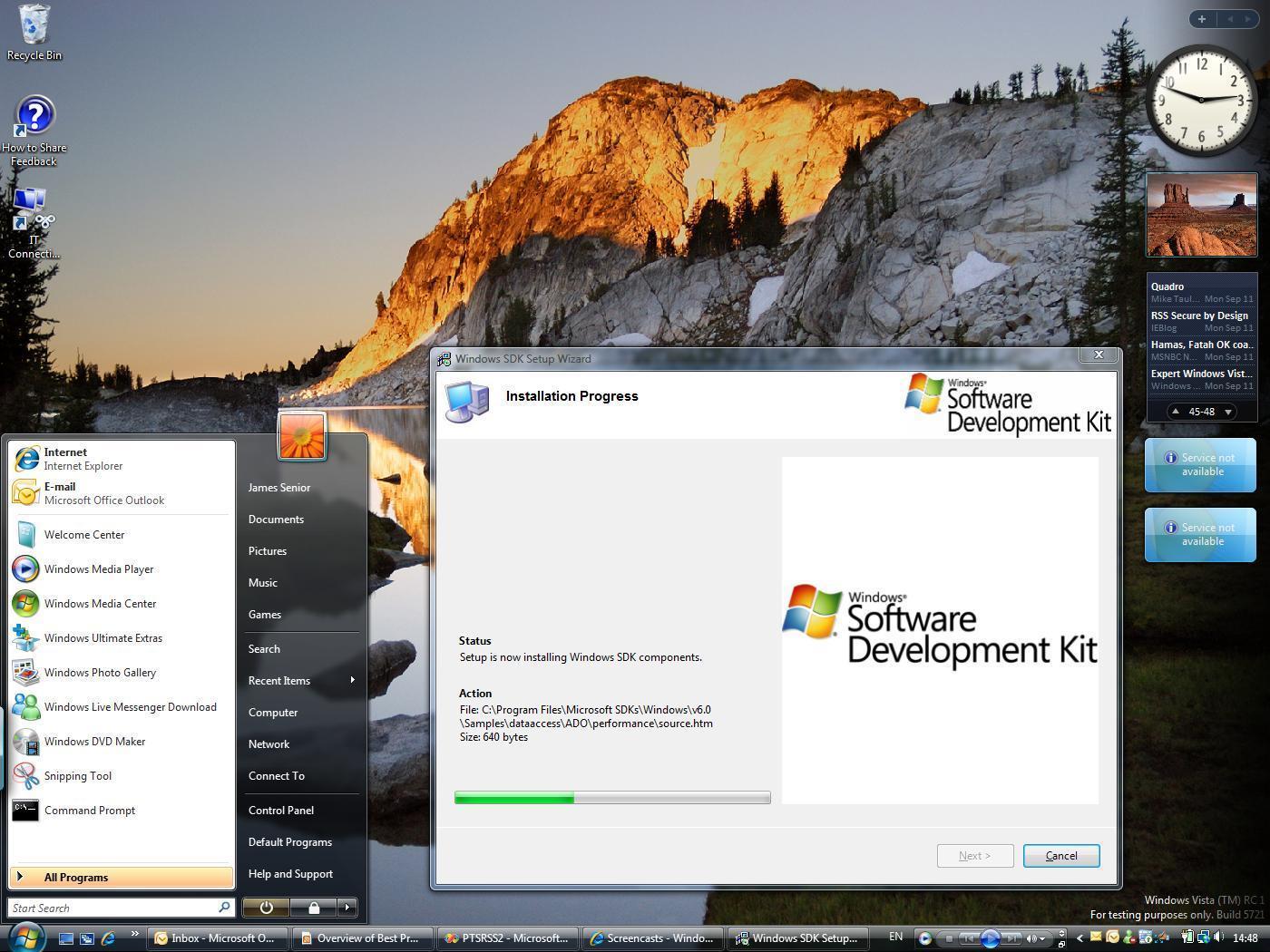The image size is (1270, 952).
Task: Expand quick launch overflow chevron
Action: (135, 933)
